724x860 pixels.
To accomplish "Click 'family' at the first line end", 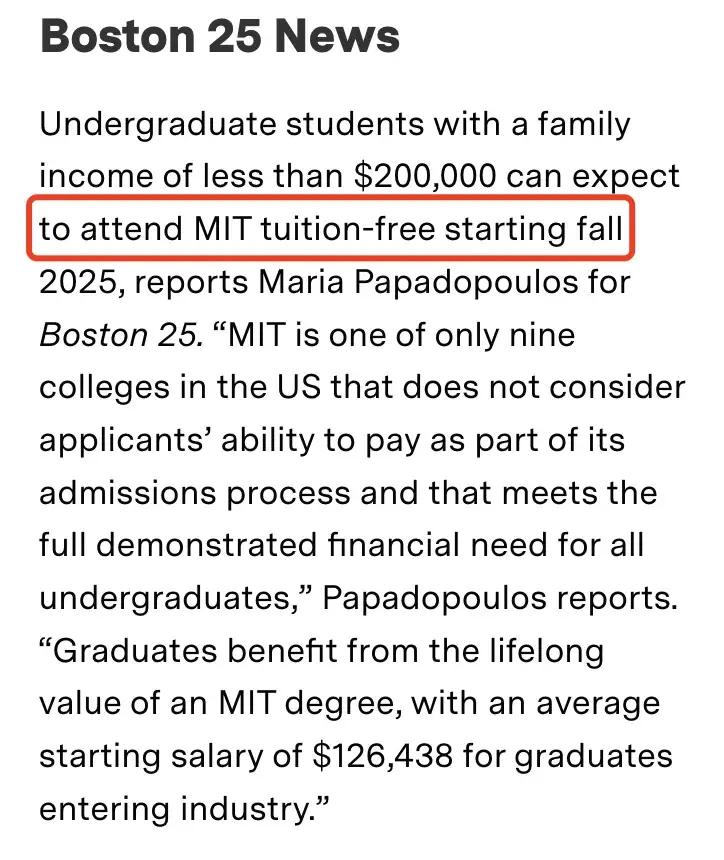I will click(x=584, y=125).
